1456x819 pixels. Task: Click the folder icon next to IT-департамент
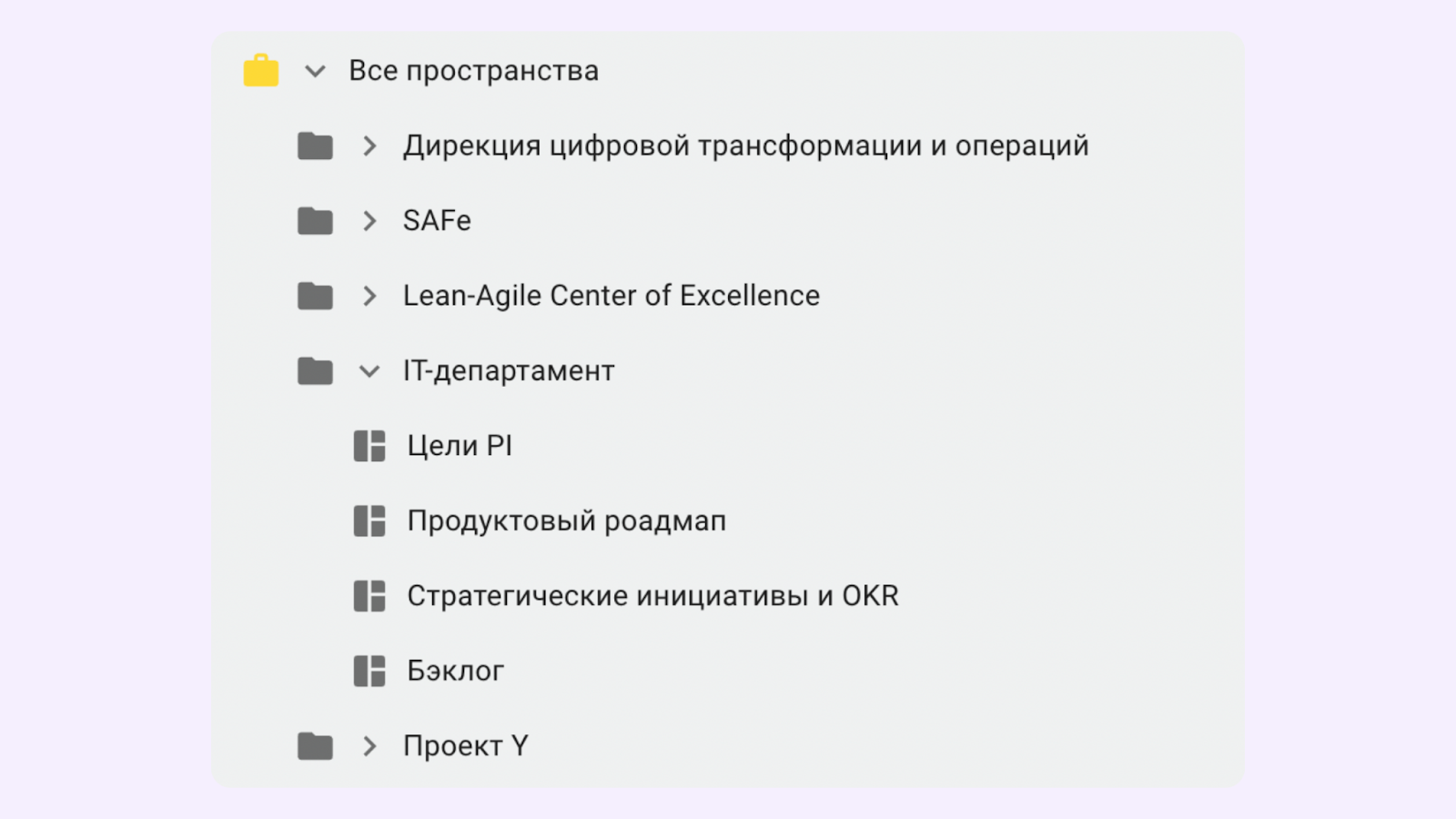pos(314,370)
